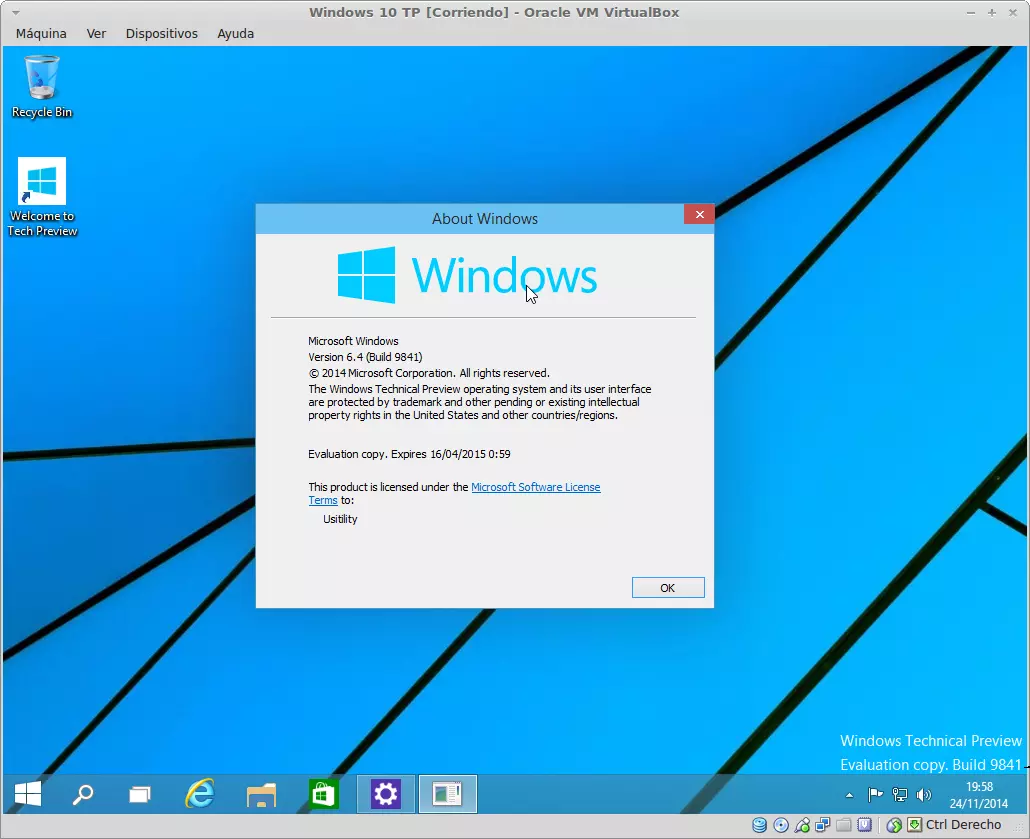The width and height of the screenshot is (1030, 839).
Task: Open the Ayuda menu
Action: pyautogui.click(x=235, y=33)
